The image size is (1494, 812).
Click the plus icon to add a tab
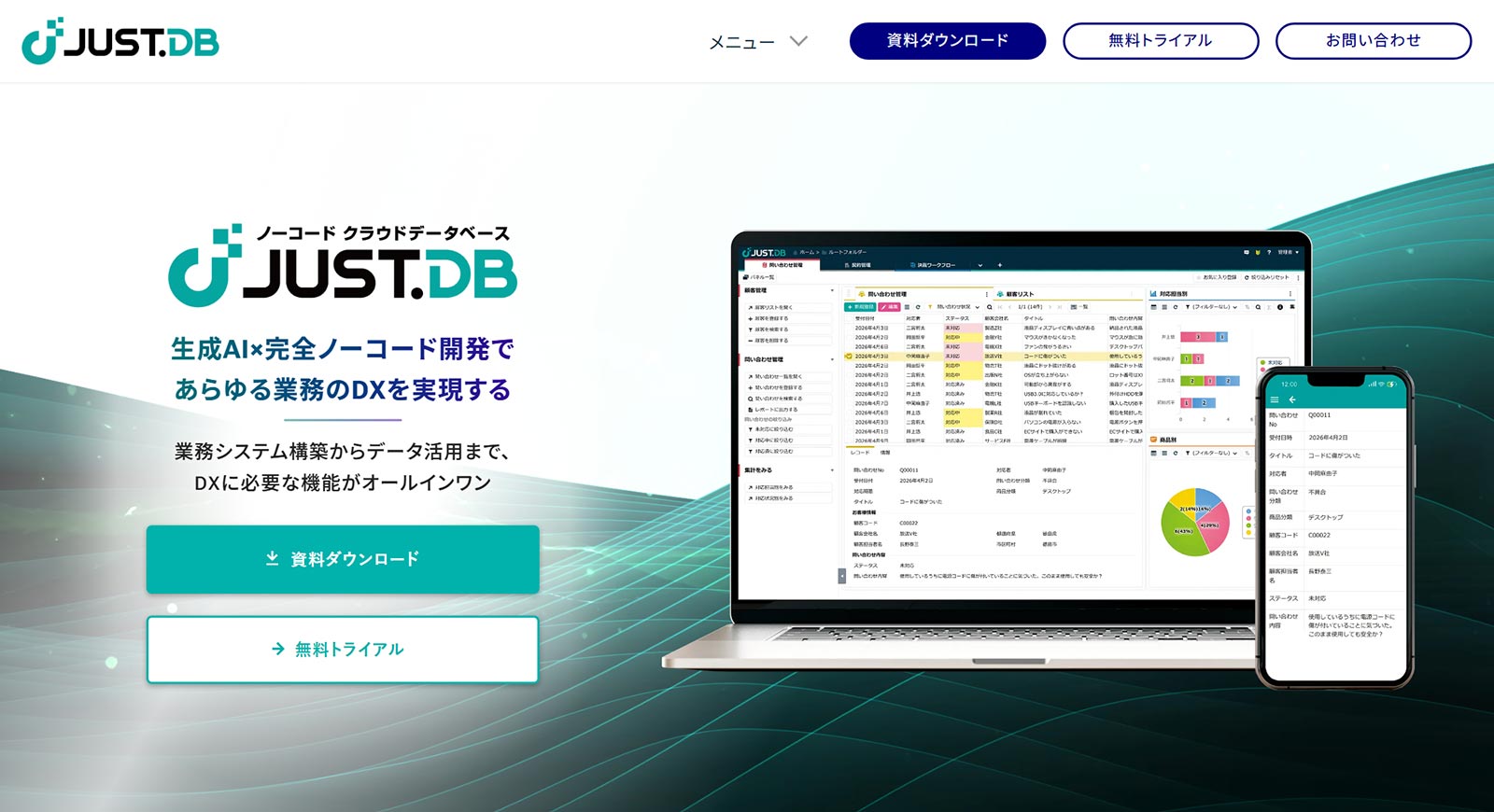point(999,265)
